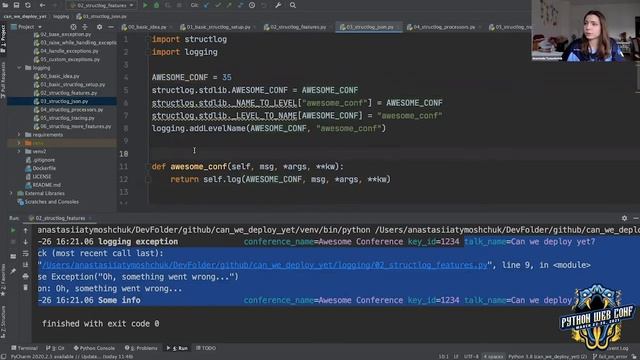The width and height of the screenshot is (640, 360).
Task: Locate opened file in Project panel
Action: point(73,27)
